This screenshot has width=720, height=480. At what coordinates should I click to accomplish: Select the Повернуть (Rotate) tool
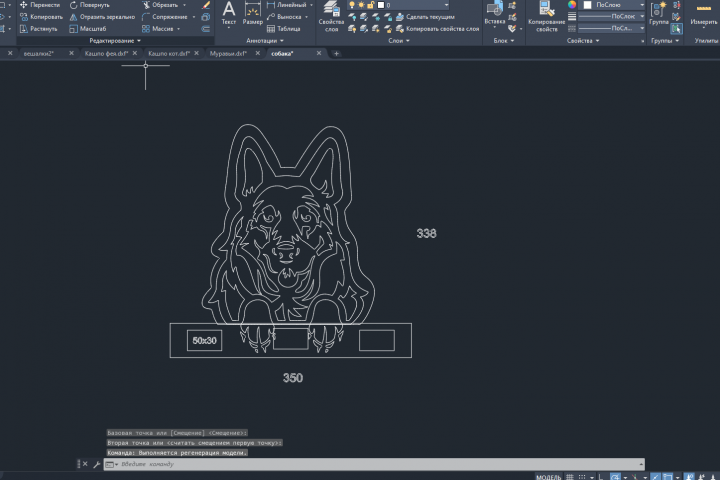(x=90, y=5)
